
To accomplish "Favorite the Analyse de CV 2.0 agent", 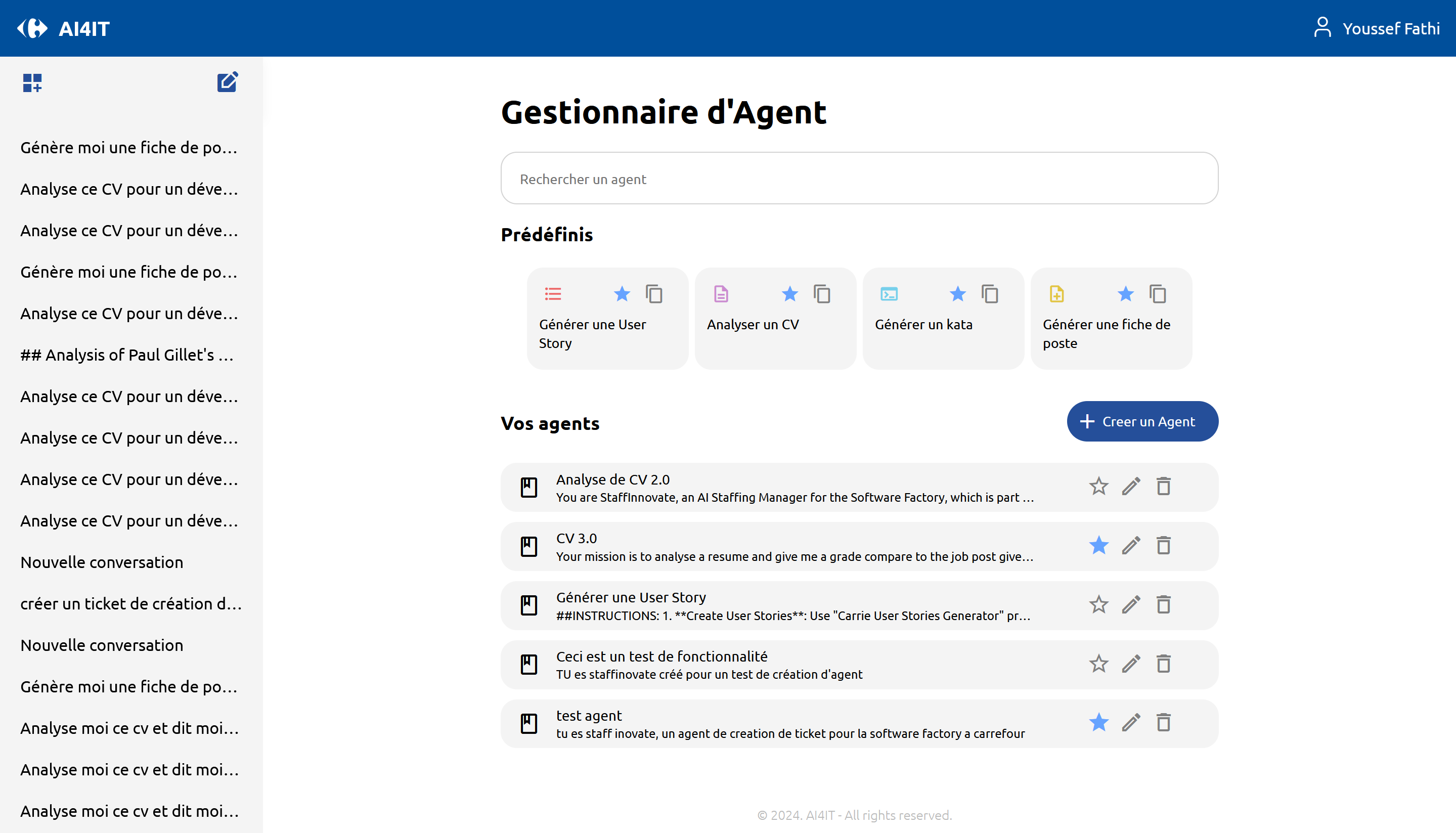I will 1098,487.
